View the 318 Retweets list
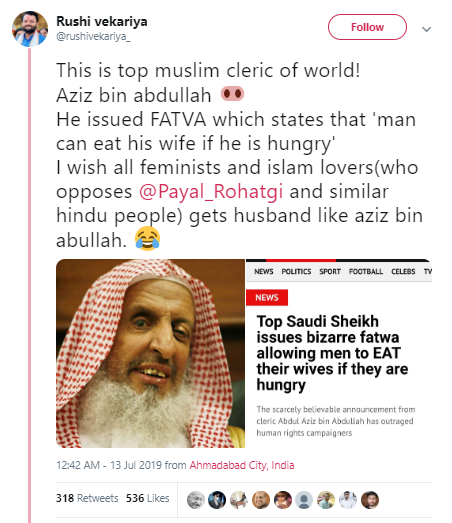This screenshot has height=523, width=452. click(87, 498)
